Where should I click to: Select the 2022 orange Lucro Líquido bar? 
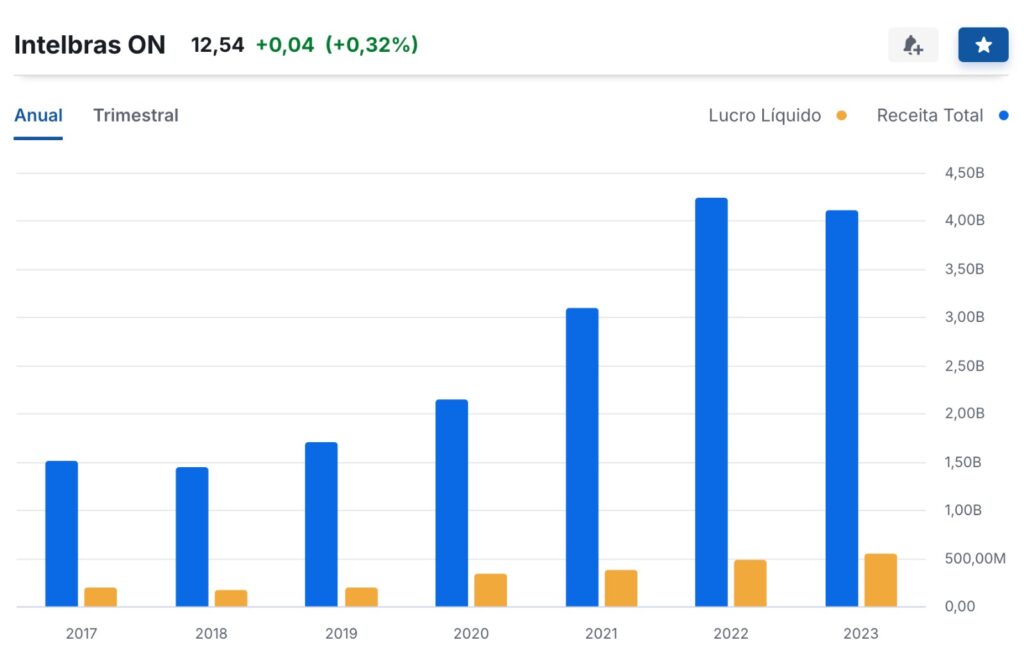(x=750, y=583)
